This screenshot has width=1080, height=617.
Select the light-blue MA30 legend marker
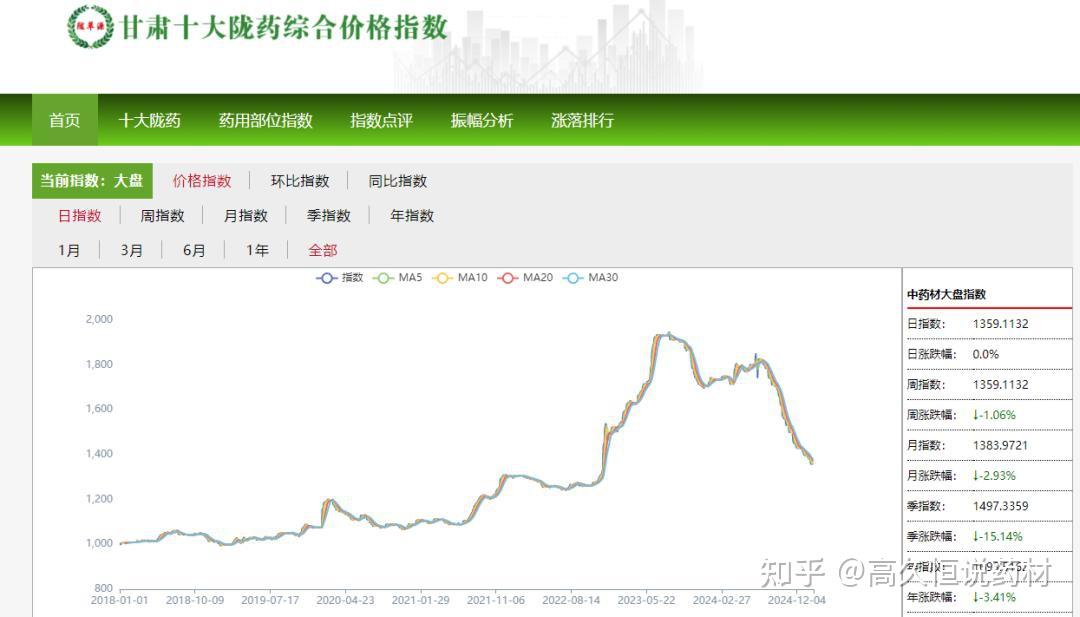tap(576, 278)
